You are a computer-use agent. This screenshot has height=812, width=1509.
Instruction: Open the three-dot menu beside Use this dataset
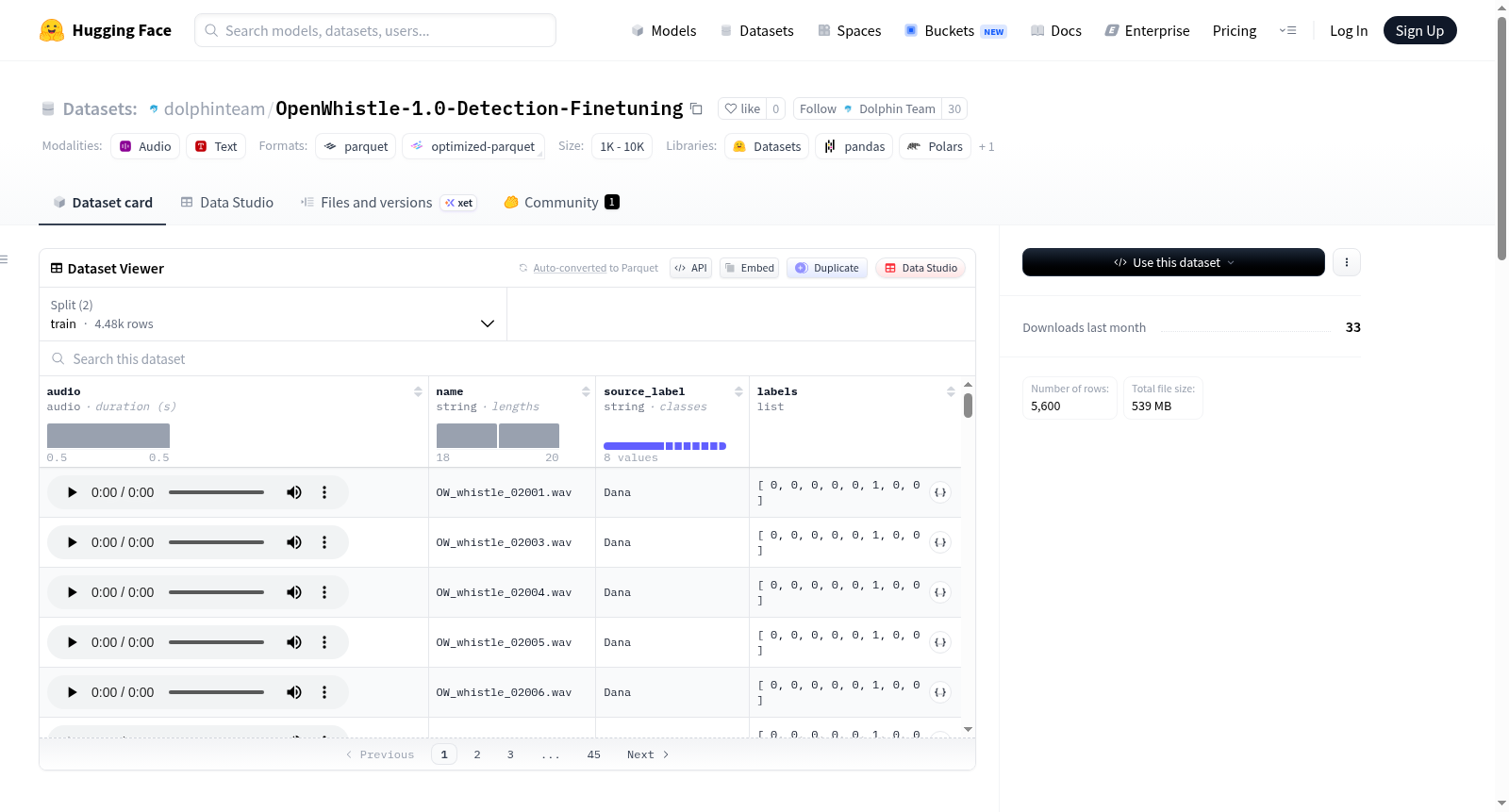point(1347,262)
